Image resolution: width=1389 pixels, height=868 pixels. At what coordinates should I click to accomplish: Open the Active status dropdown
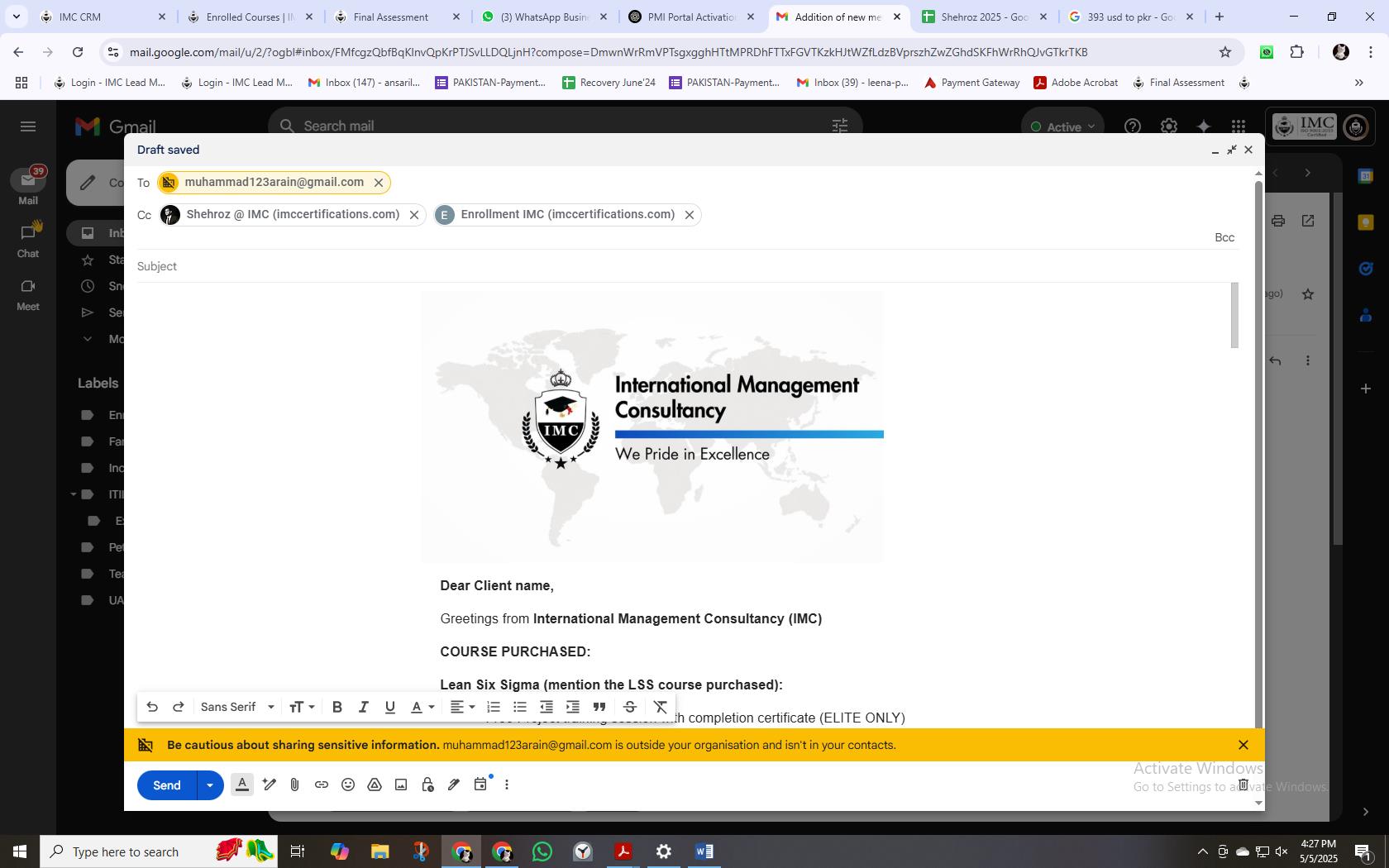[1063, 126]
